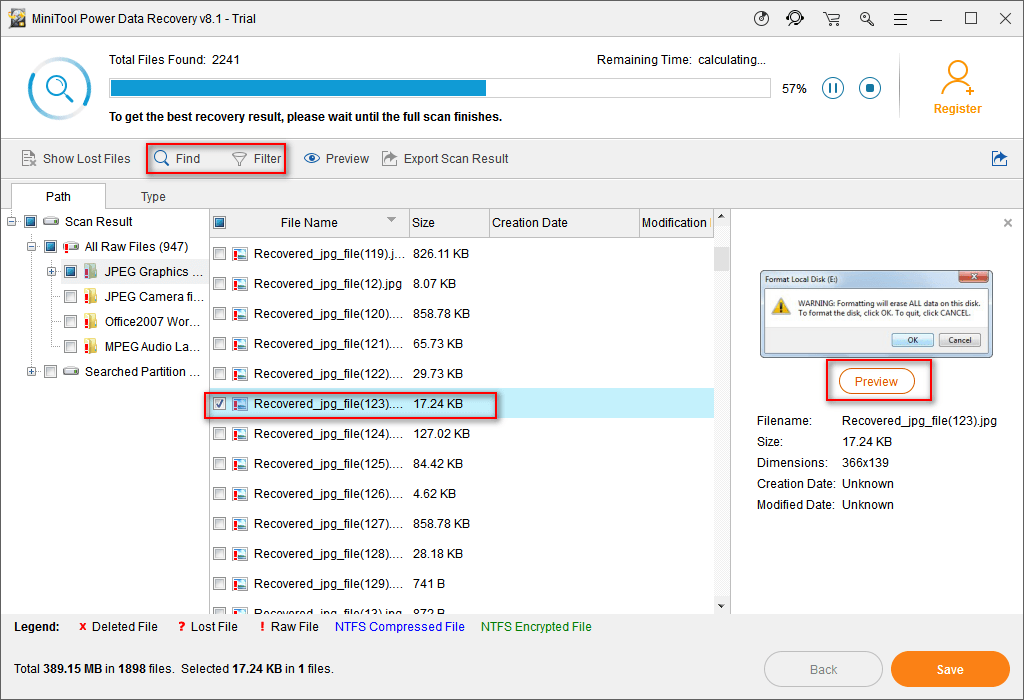Click the orange Preview button
The width and height of the screenshot is (1024, 700).
click(x=876, y=381)
